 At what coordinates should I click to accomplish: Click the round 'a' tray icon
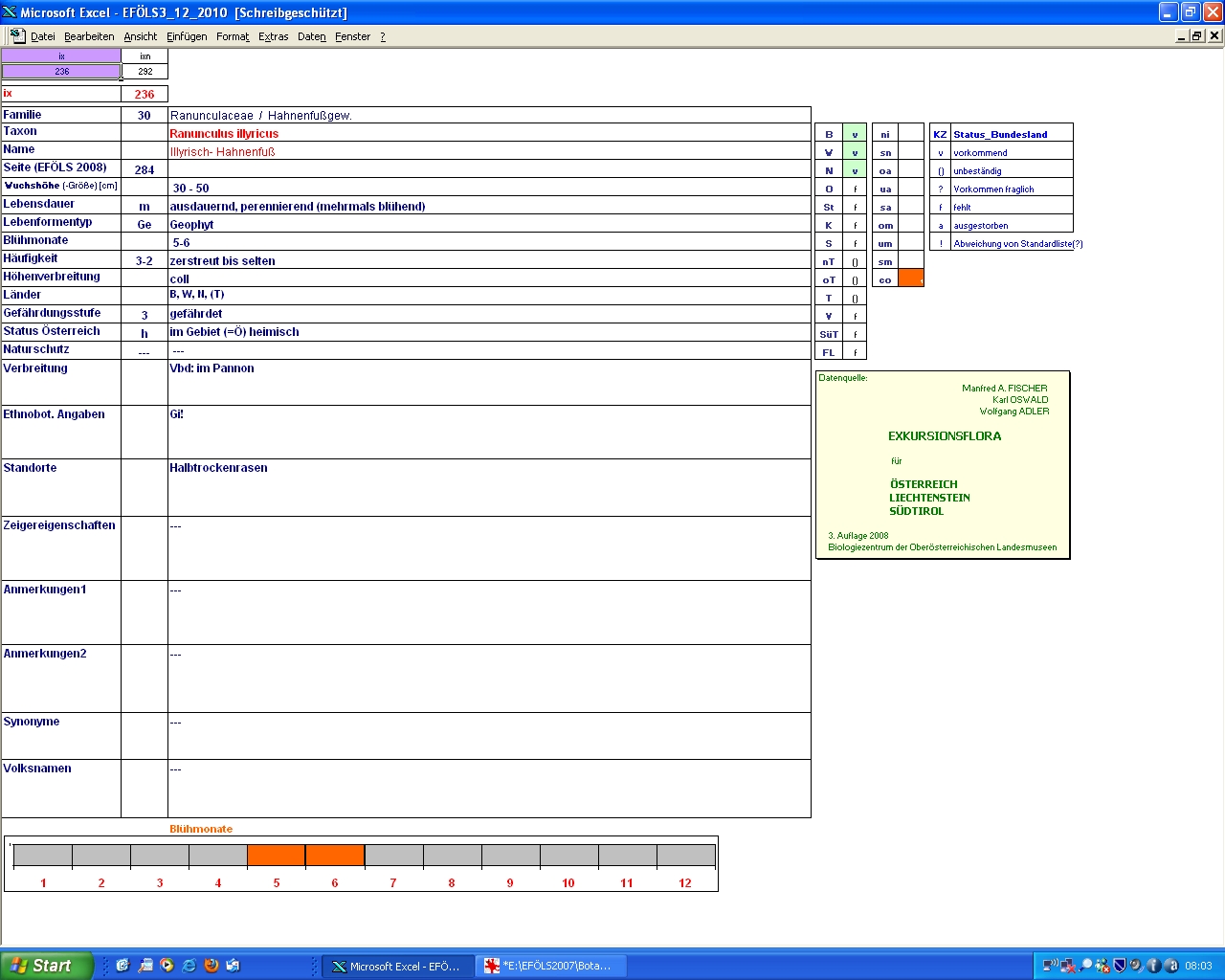point(1171,966)
